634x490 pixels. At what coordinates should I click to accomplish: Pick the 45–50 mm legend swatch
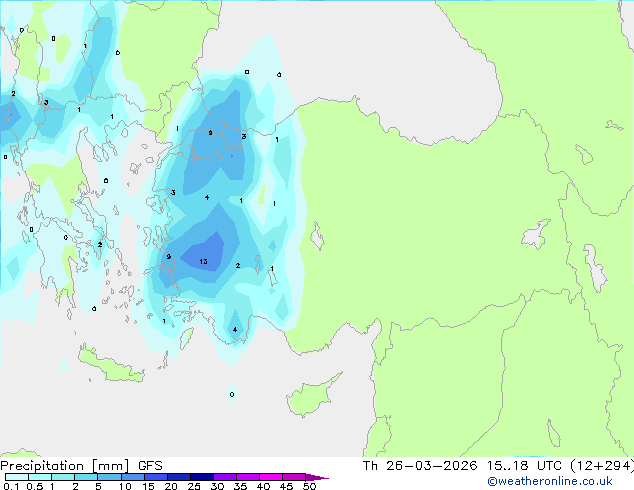tap(293, 477)
